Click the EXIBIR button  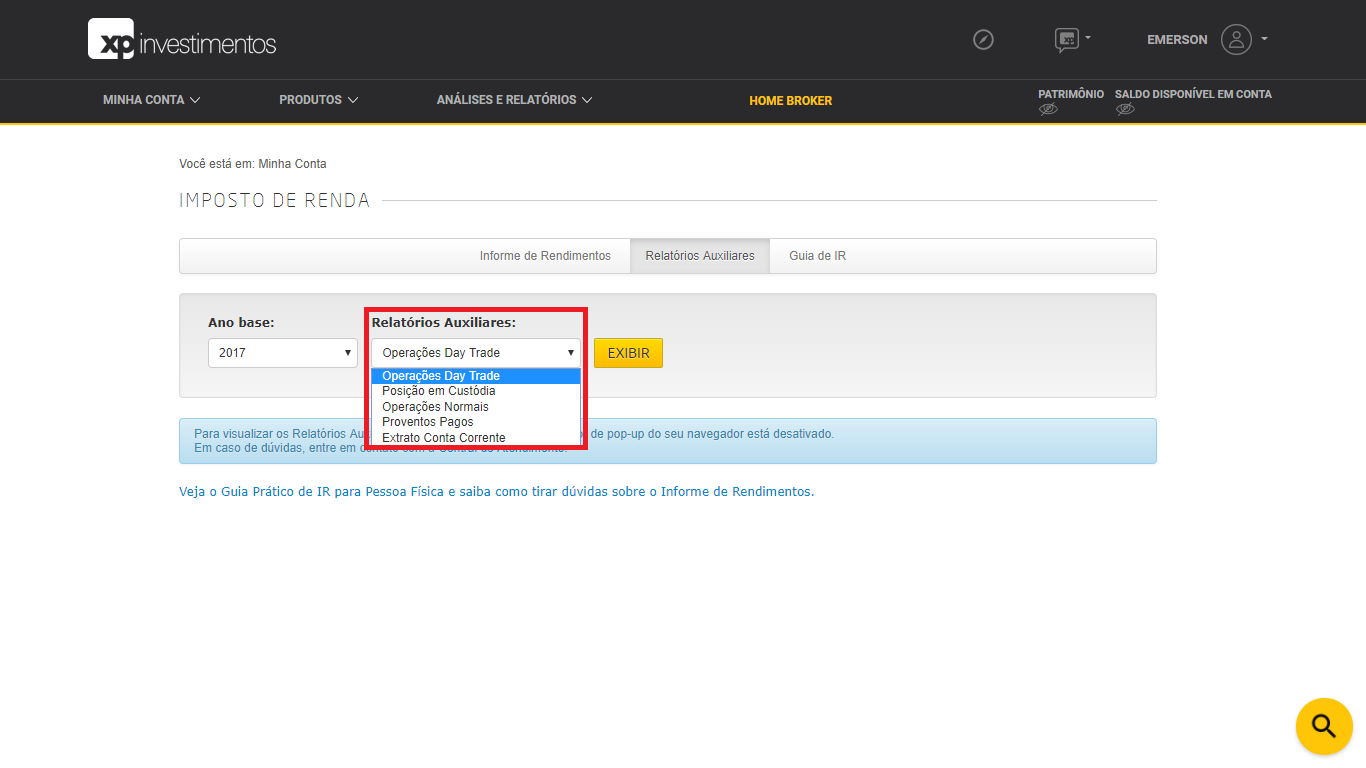point(628,352)
